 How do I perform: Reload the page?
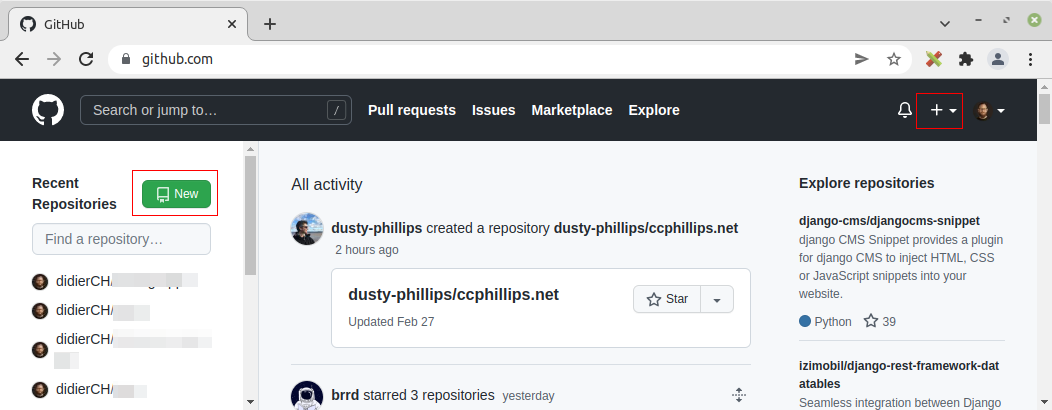click(86, 59)
